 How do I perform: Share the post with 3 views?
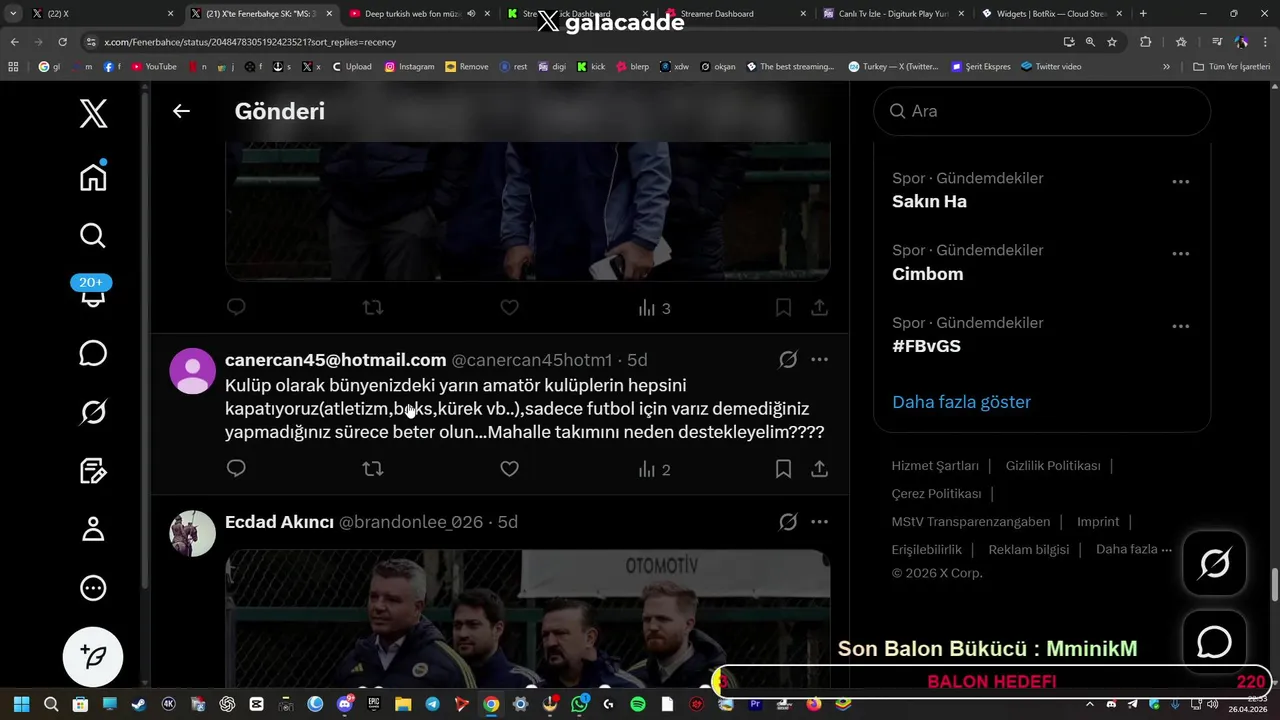tap(819, 307)
